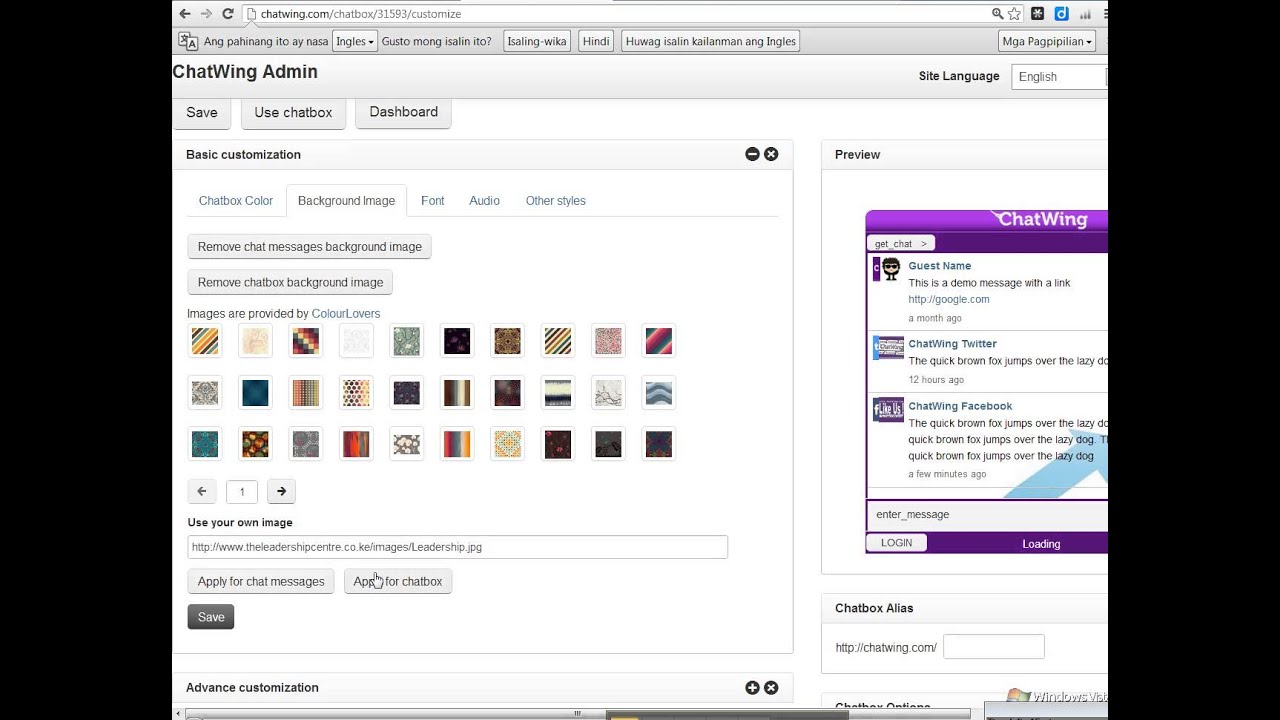The width and height of the screenshot is (1280, 720).
Task: Select the orange lattice tile pattern thumbnail
Action: (508, 443)
